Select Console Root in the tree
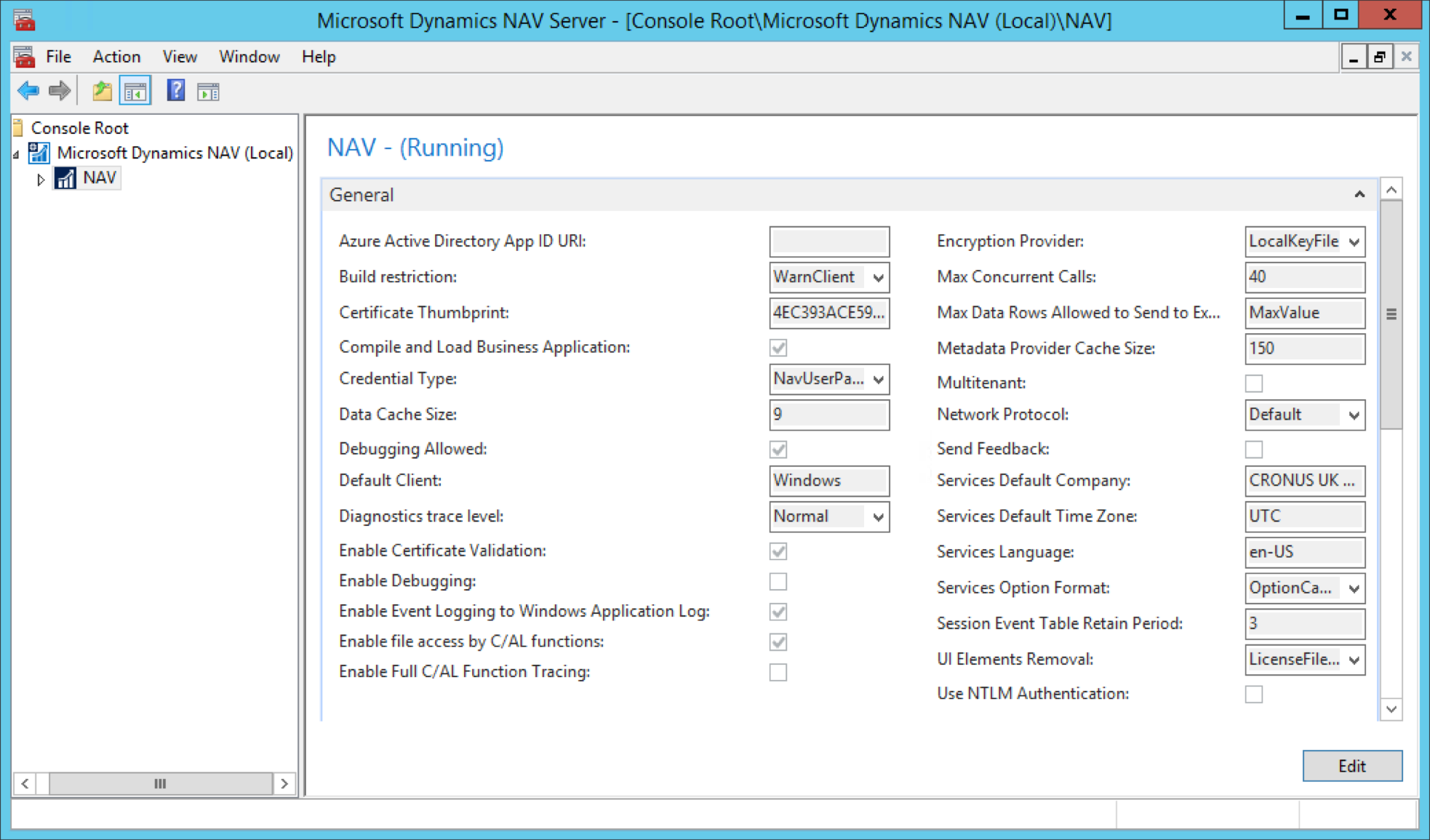The height and width of the screenshot is (840, 1430). (x=79, y=128)
